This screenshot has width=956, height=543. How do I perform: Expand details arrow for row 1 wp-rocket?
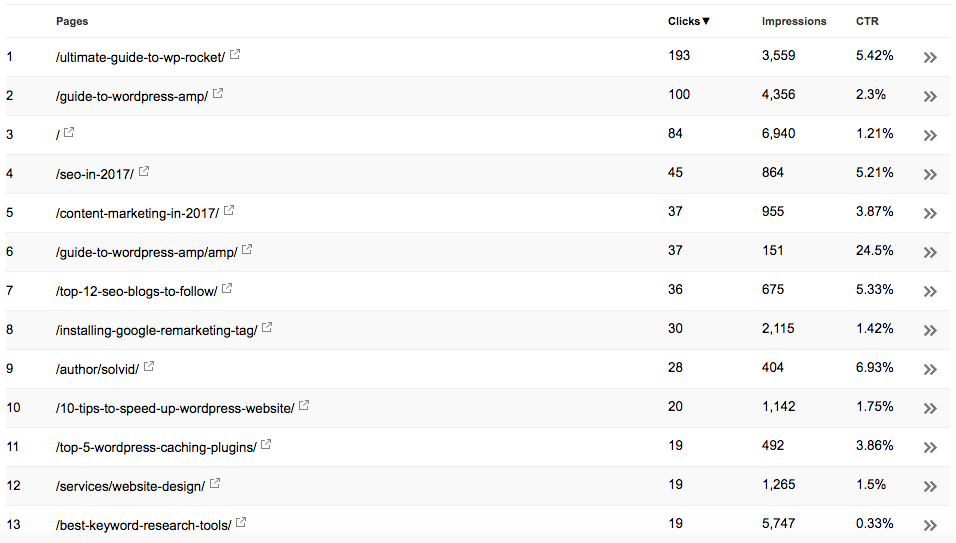(930, 57)
